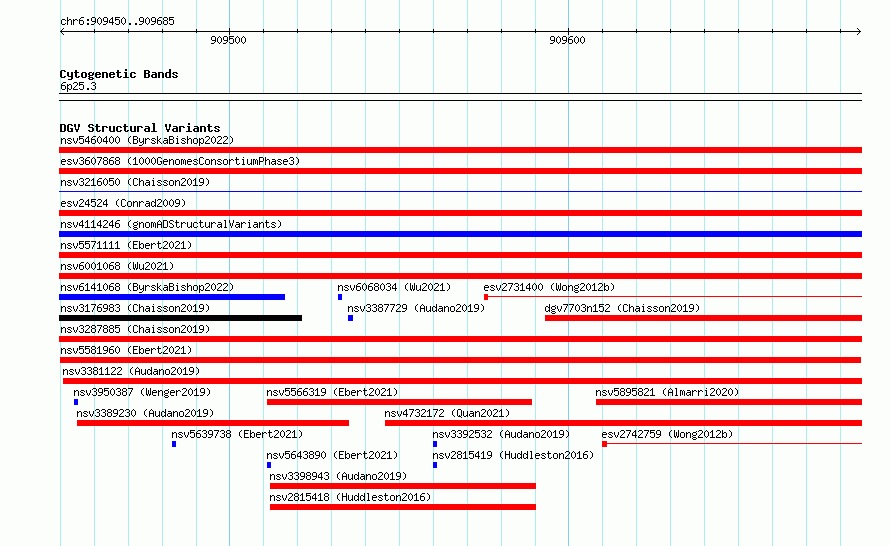
Task: Click blue marker under nsv5639738
Action: click(x=174, y=444)
